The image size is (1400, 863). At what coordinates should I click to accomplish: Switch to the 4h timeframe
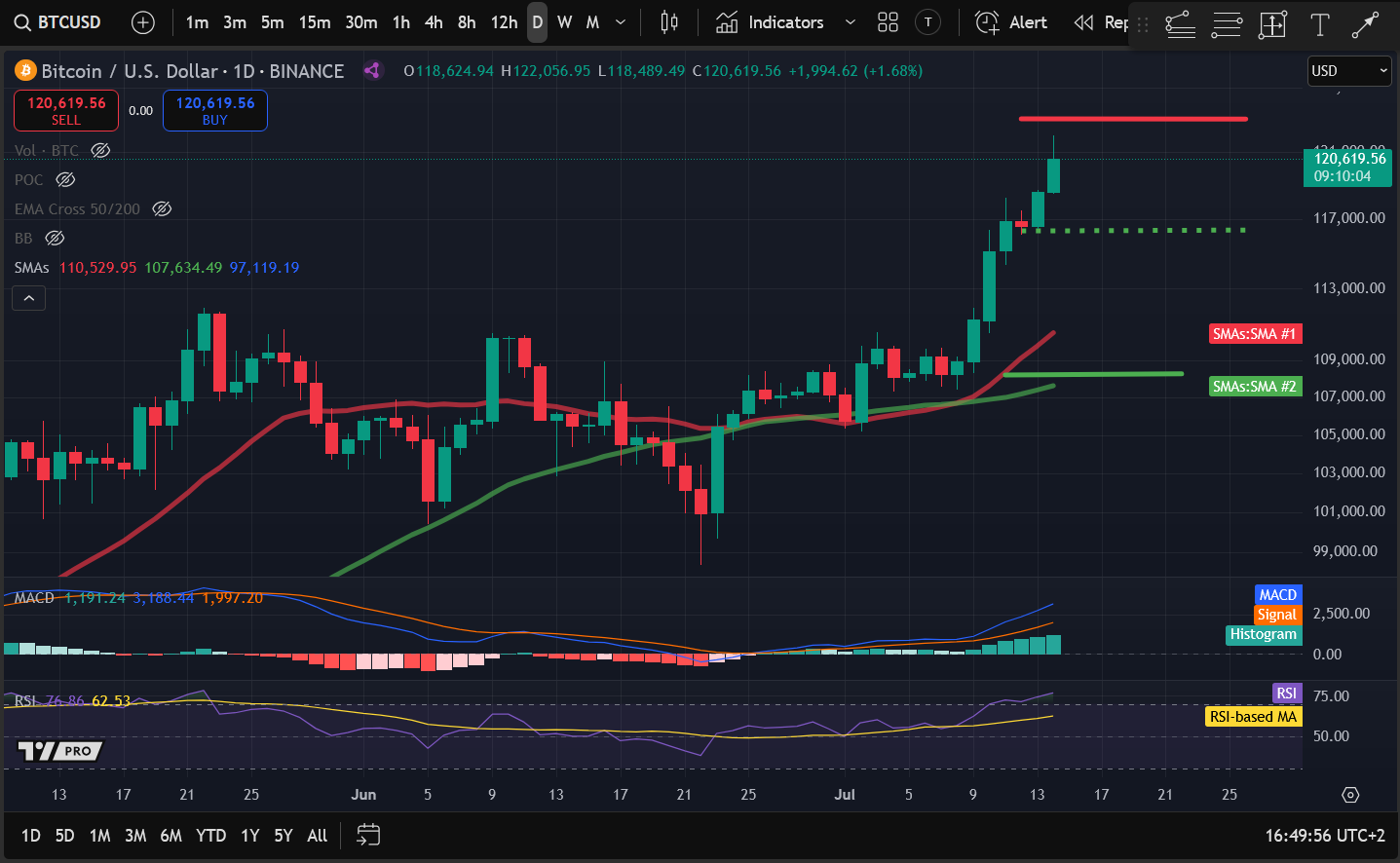pyautogui.click(x=434, y=22)
